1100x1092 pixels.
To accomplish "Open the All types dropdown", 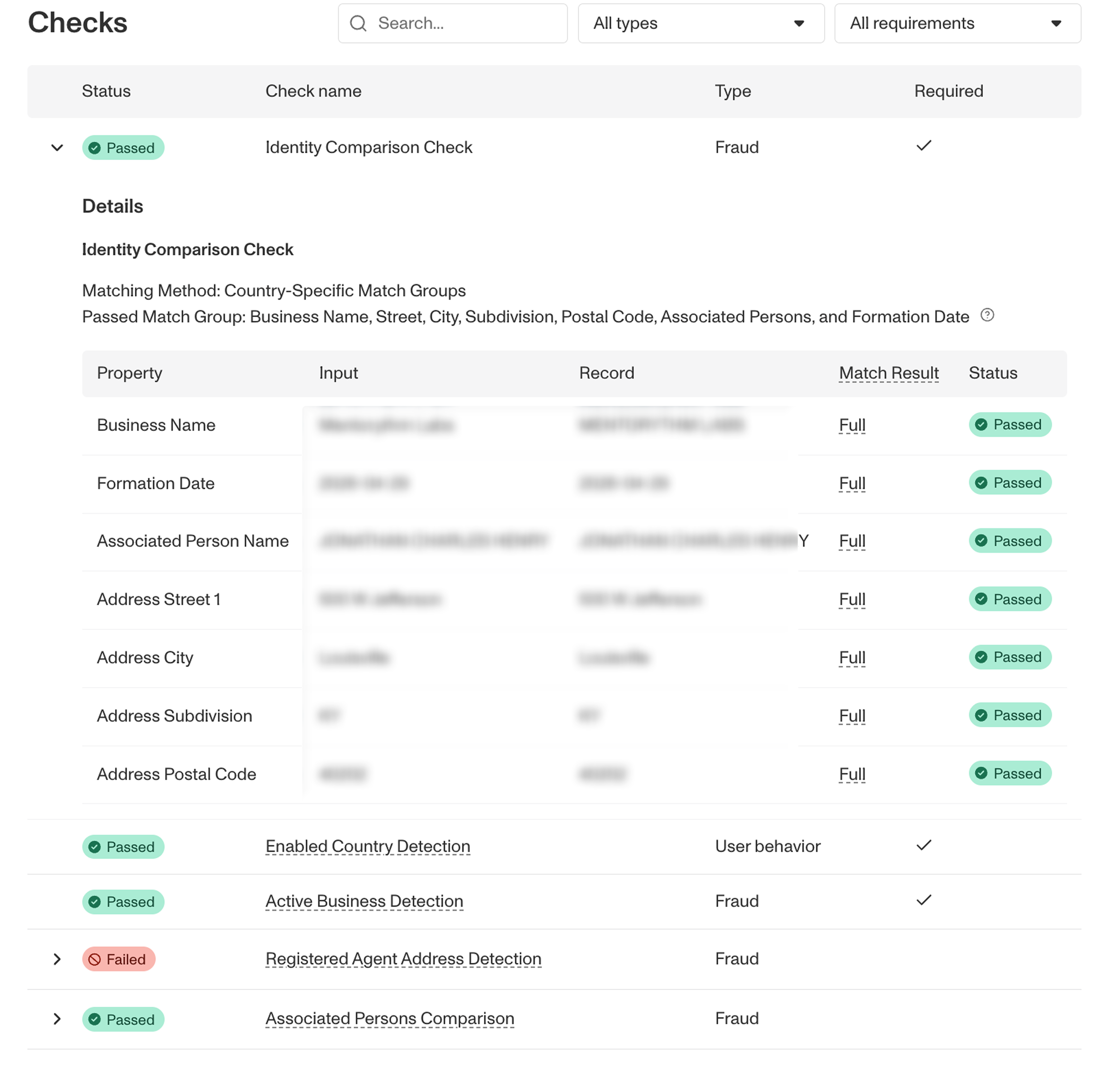I will click(x=701, y=23).
